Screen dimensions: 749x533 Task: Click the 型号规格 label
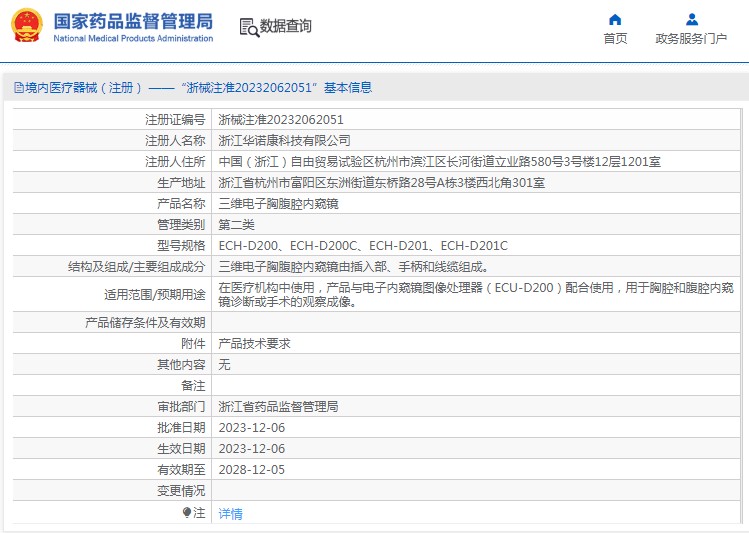181,245
